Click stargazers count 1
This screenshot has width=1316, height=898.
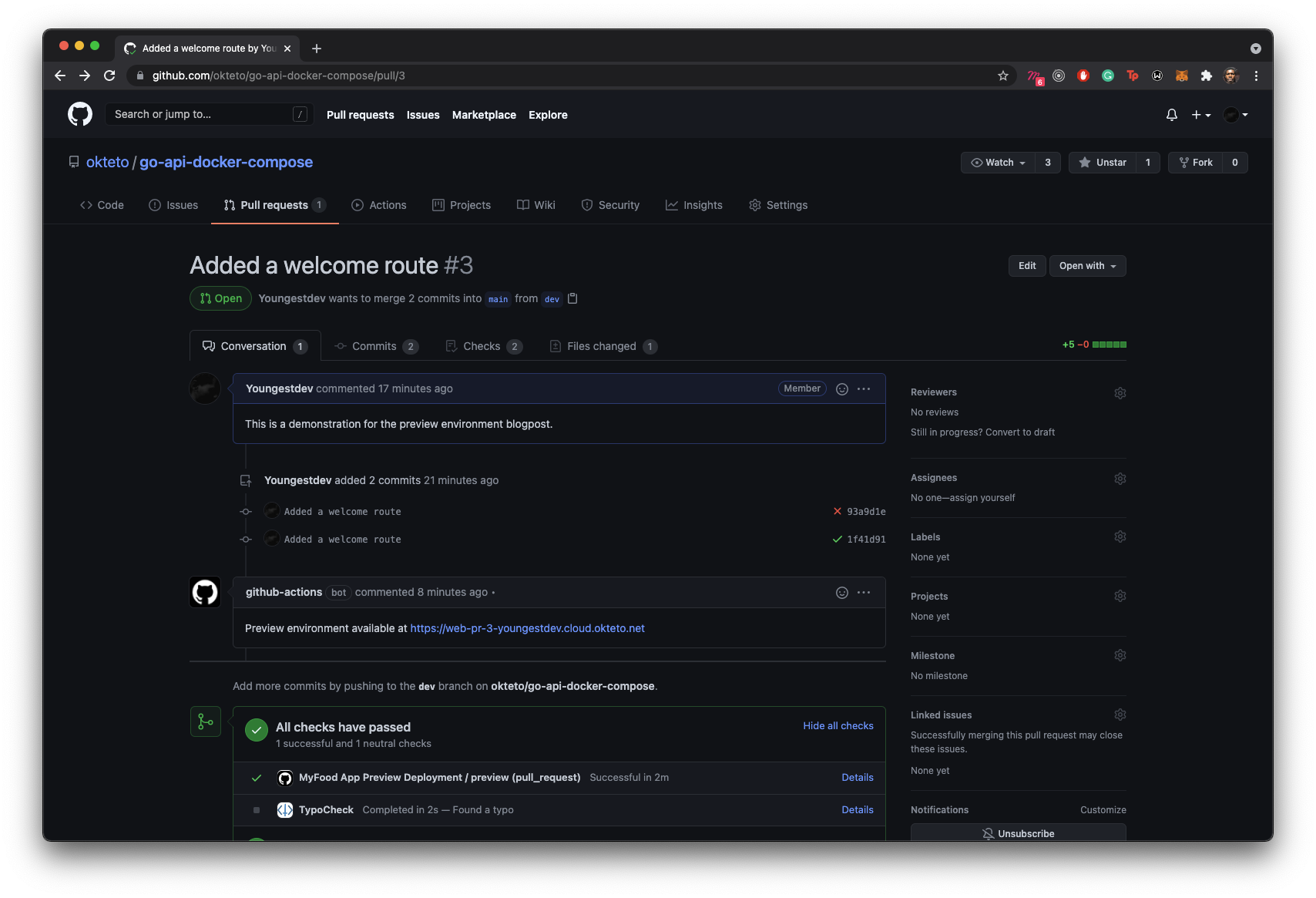coord(1148,163)
